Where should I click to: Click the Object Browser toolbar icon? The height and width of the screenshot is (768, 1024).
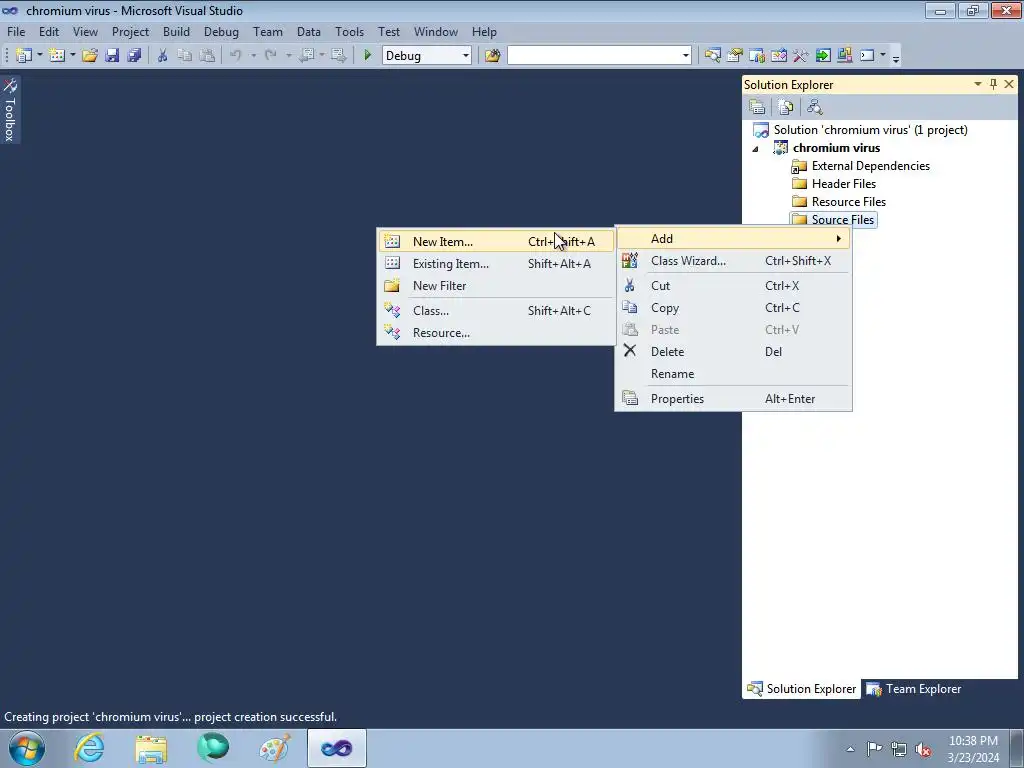[x=778, y=56]
